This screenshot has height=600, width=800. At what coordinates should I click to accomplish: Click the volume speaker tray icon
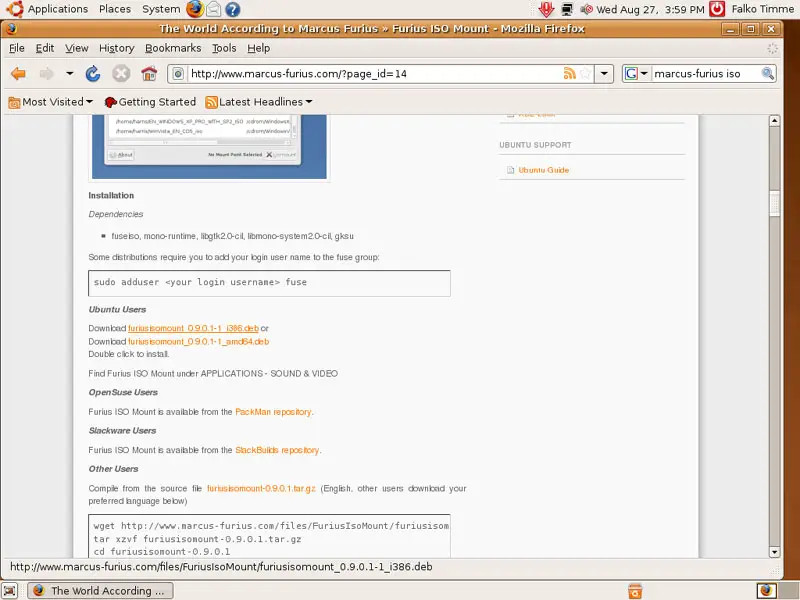(586, 9)
